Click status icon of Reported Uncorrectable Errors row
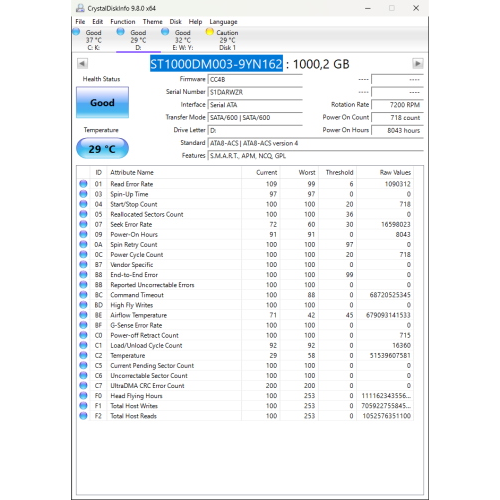Image resolution: width=500 pixels, height=500 pixels. coord(83,285)
